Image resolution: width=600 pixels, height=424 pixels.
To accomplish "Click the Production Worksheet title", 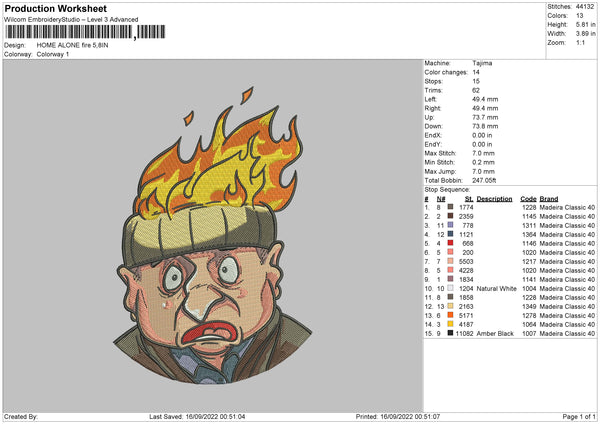I will click(x=55, y=8).
